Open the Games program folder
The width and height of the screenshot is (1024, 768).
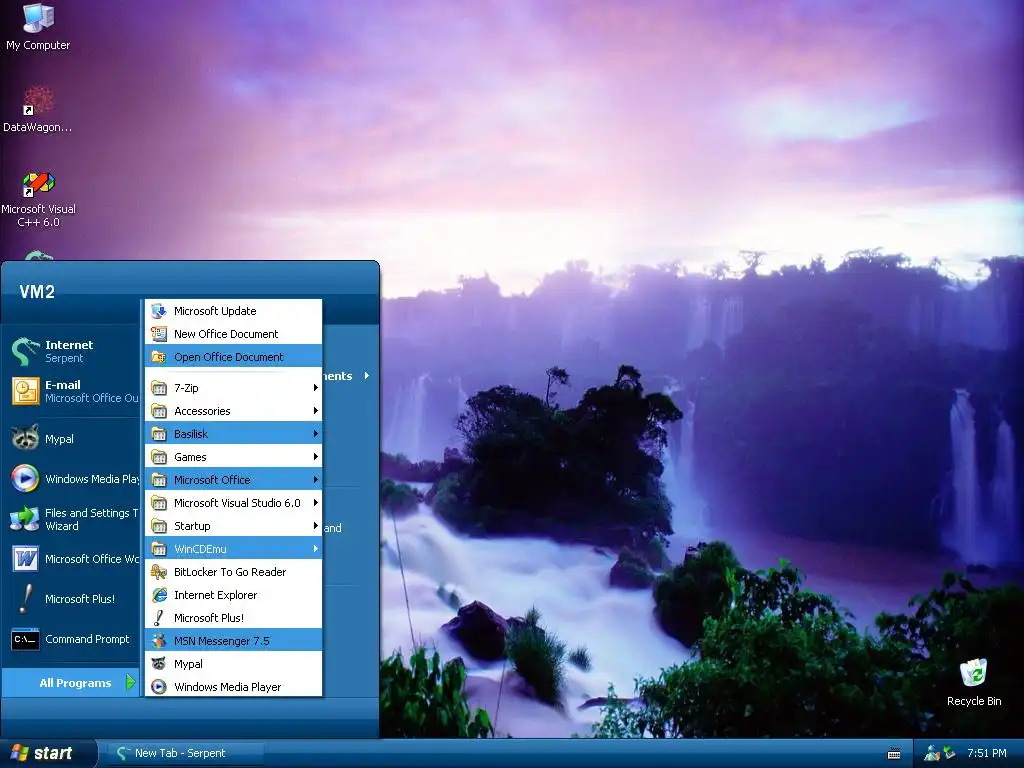click(233, 456)
